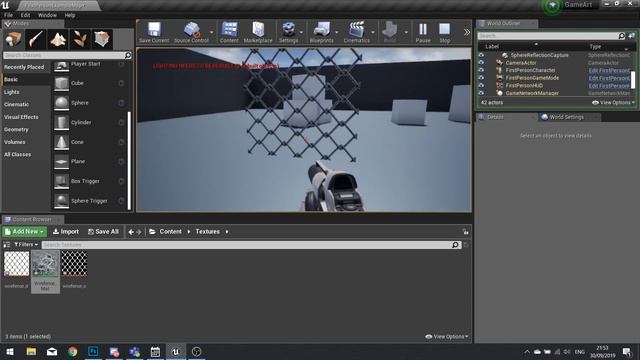The height and width of the screenshot is (360, 640).
Task: Open Marketplace toolbar icon
Action: tap(258, 29)
